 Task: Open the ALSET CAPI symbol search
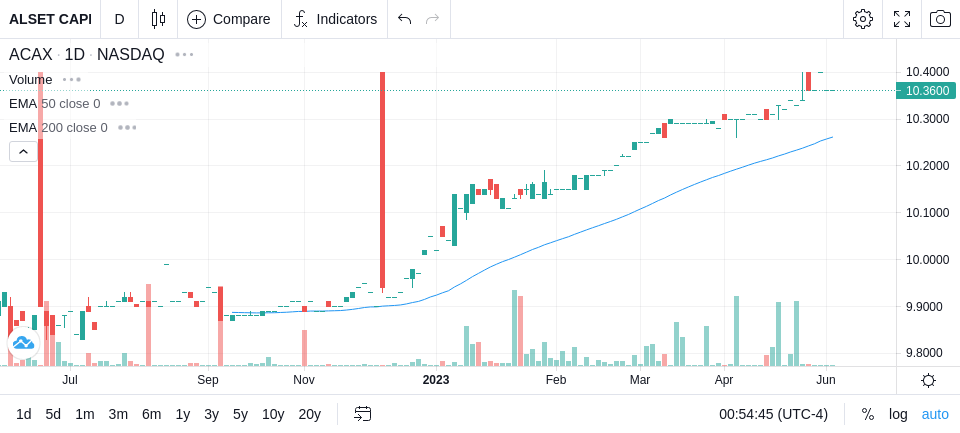point(50,19)
